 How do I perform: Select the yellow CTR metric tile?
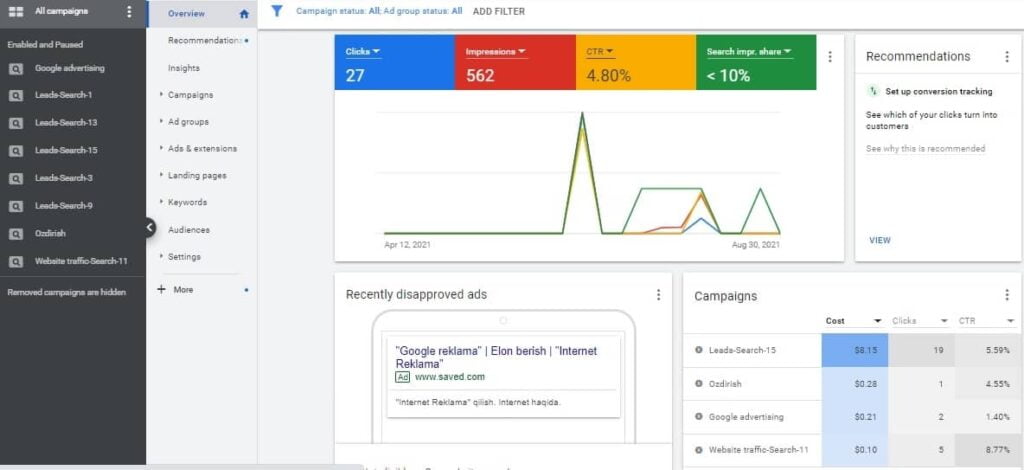tap(635, 62)
